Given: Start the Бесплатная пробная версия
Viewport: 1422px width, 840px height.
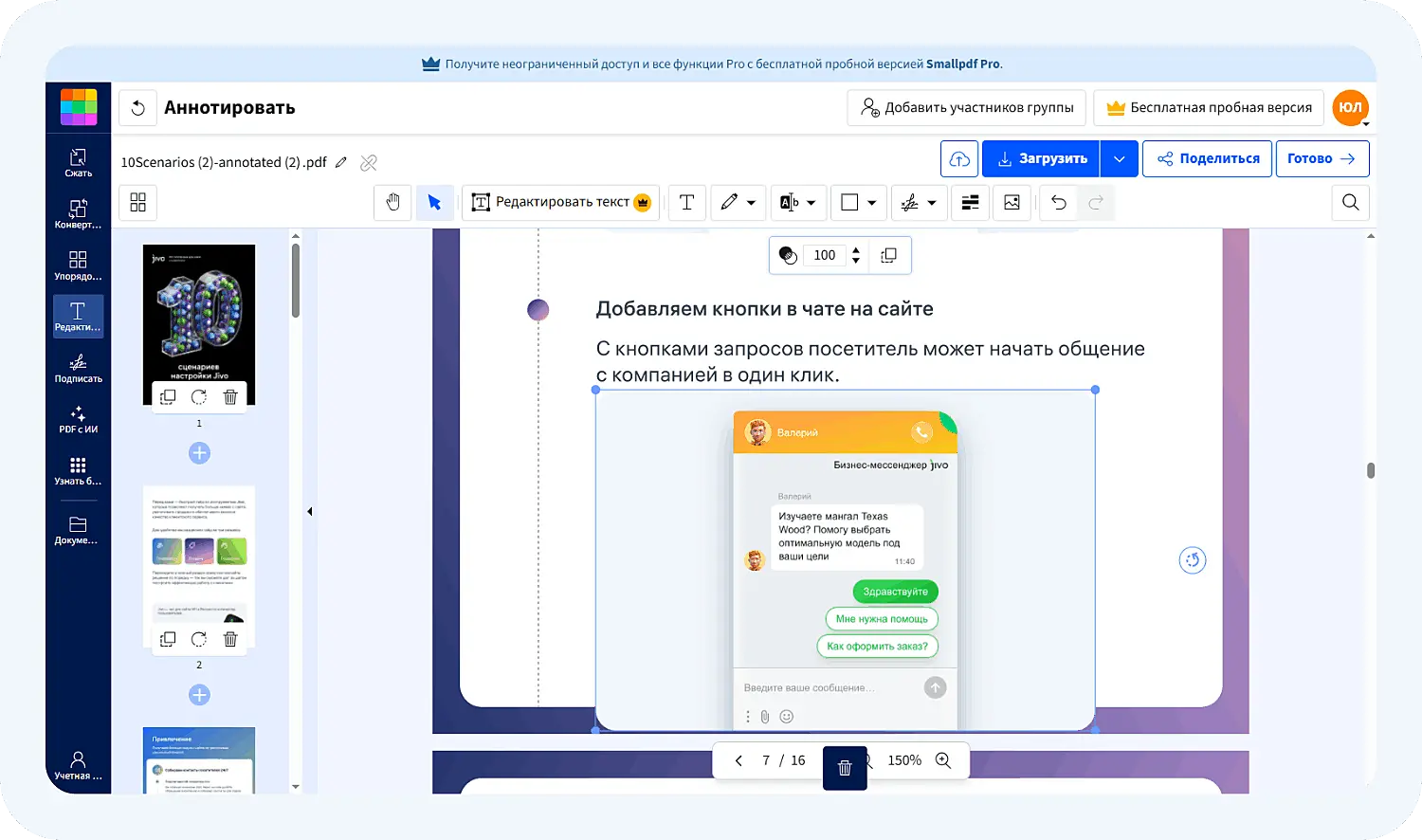Looking at the screenshot, I should (x=1210, y=107).
